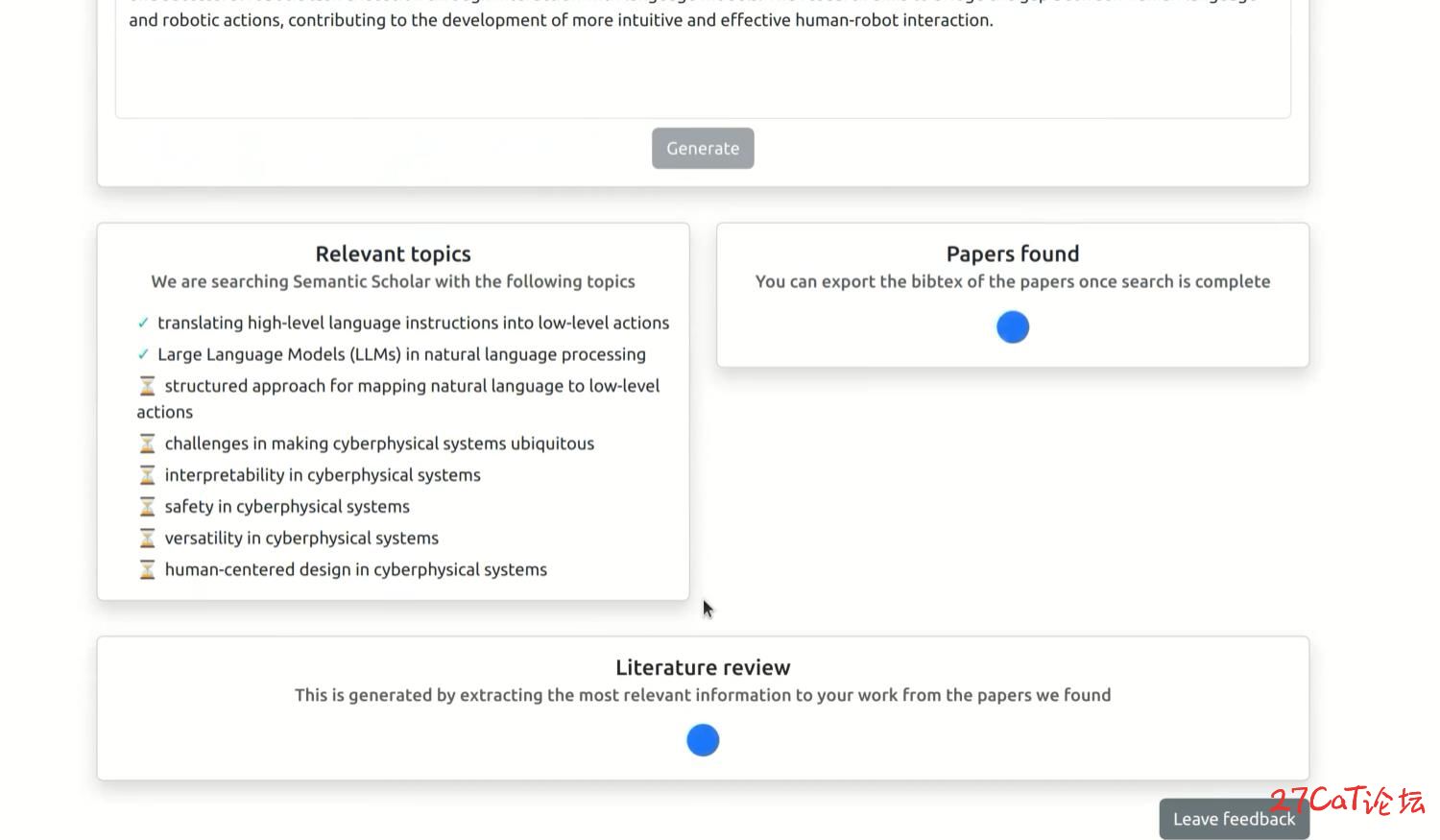Select the Papers found heading

tap(1013, 253)
